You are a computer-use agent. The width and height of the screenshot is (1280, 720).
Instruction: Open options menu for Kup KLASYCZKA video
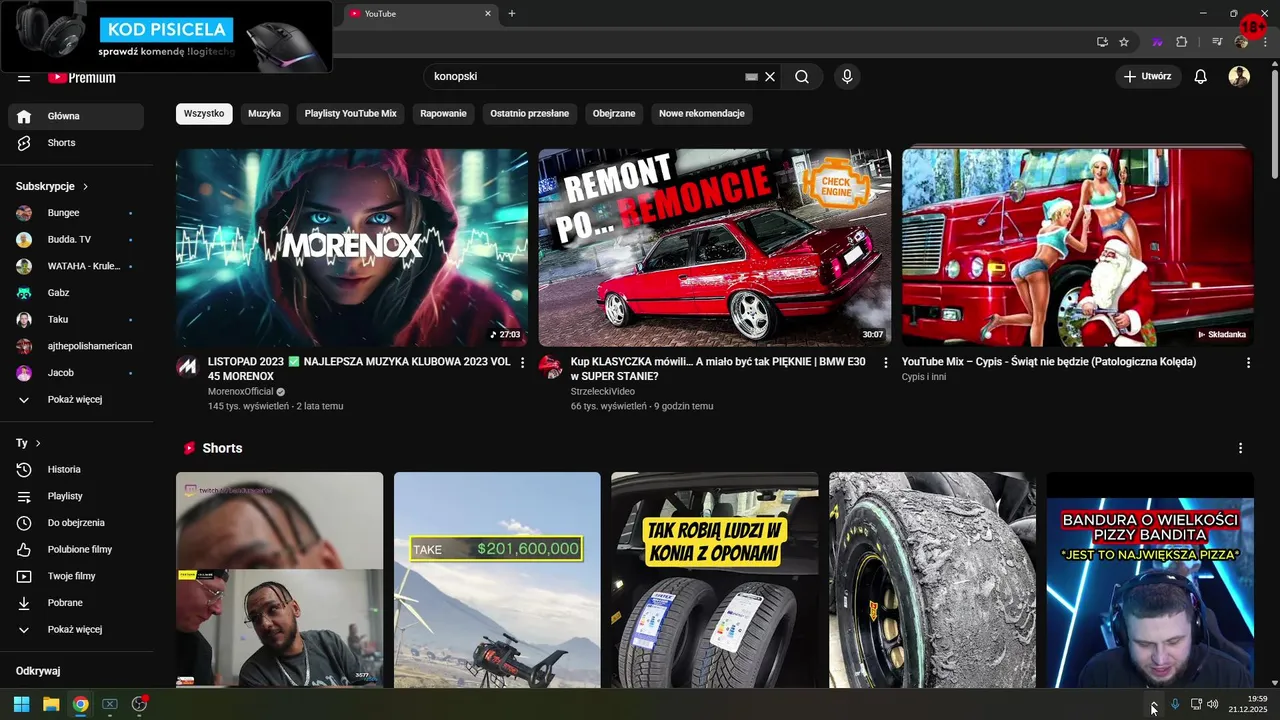pyautogui.click(x=885, y=363)
